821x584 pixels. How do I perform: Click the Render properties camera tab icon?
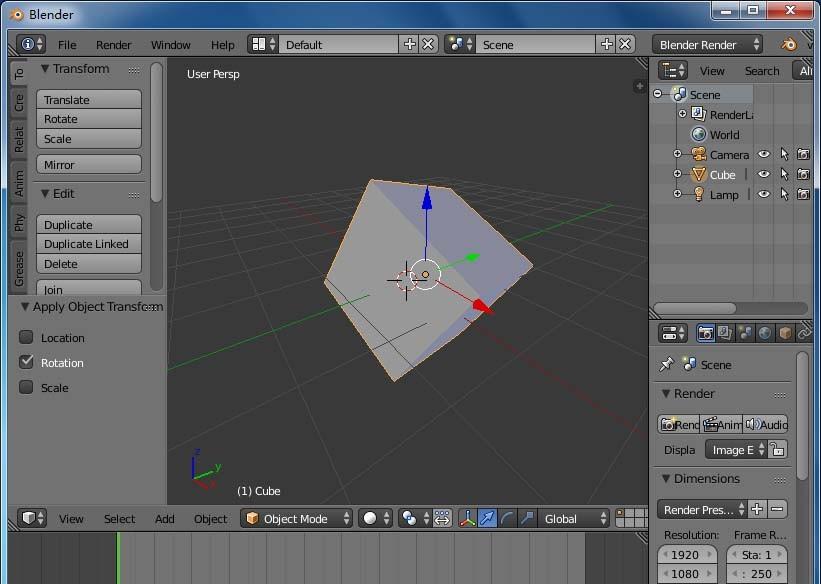[x=705, y=333]
